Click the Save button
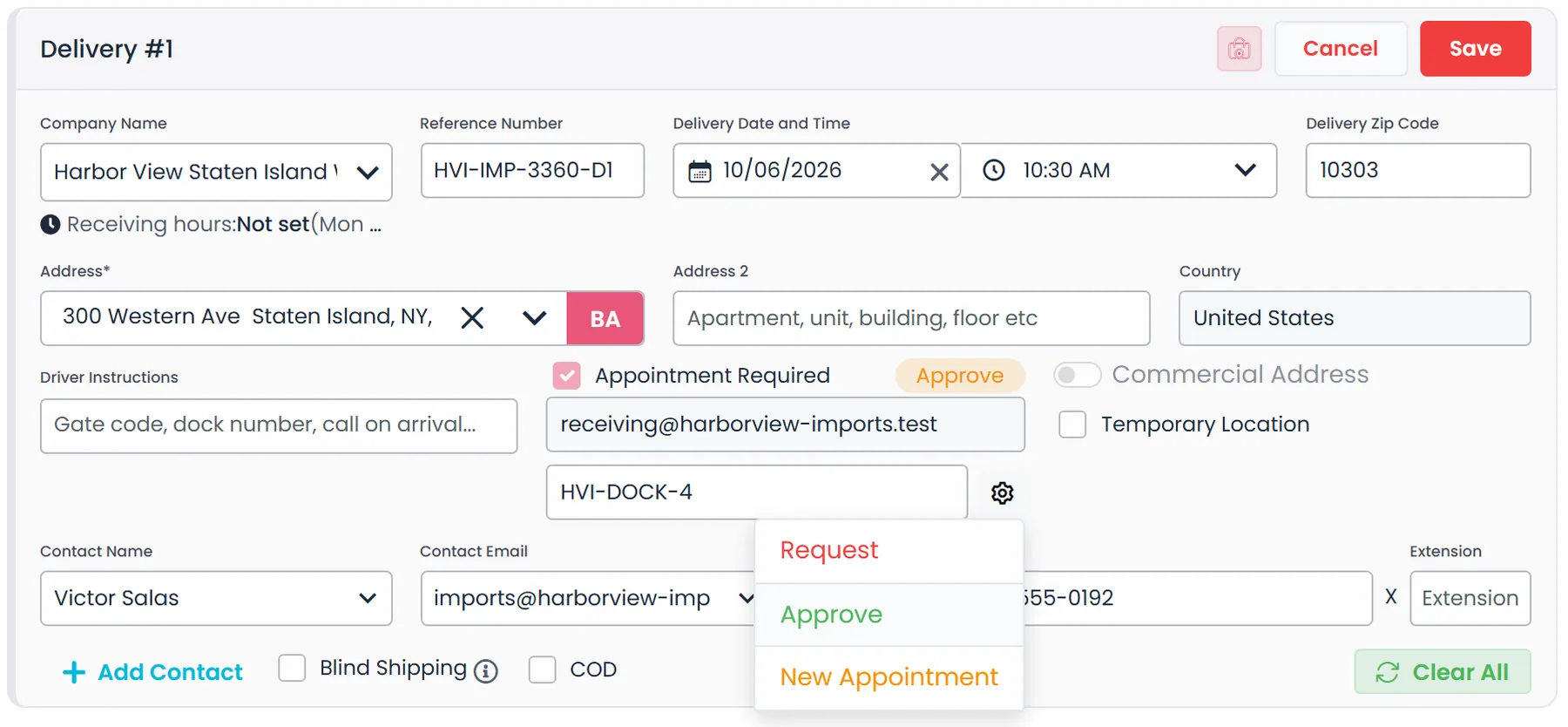Screen dimensions: 1568x727 click(x=1475, y=49)
